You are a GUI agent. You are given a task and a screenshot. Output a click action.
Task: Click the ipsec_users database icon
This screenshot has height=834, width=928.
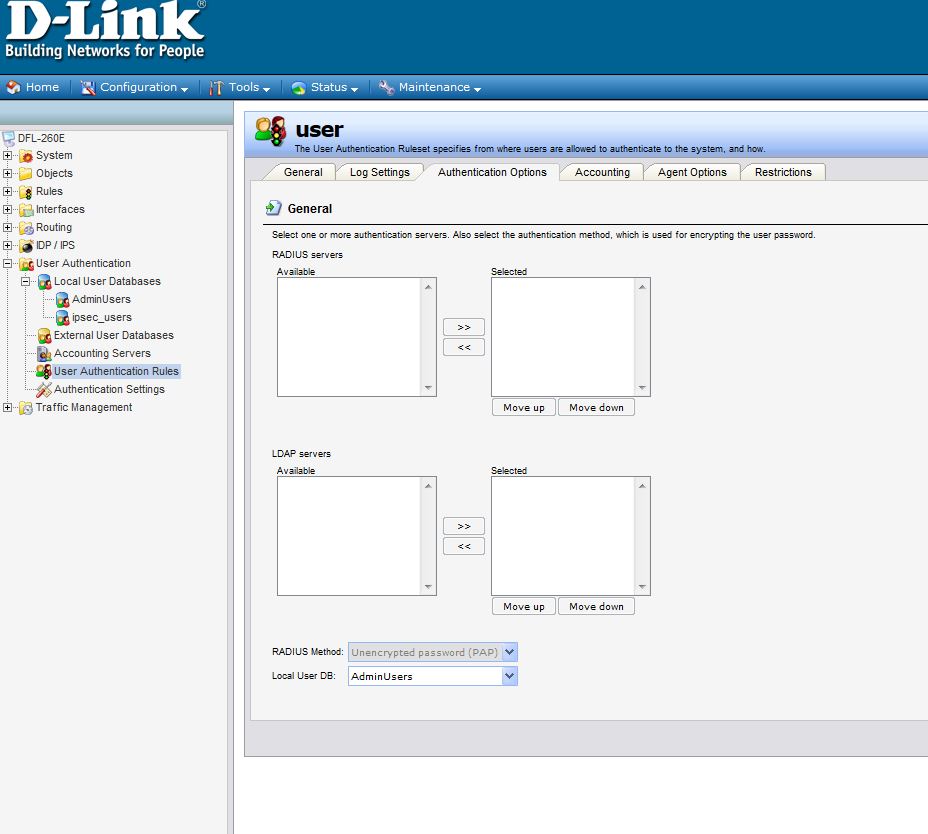pos(62,318)
